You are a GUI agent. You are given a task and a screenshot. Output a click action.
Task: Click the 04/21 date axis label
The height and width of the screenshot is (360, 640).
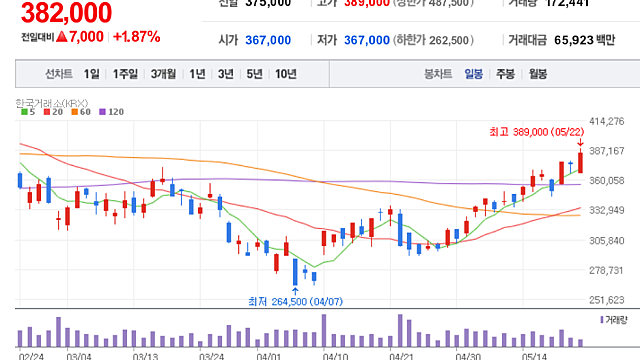401,356
